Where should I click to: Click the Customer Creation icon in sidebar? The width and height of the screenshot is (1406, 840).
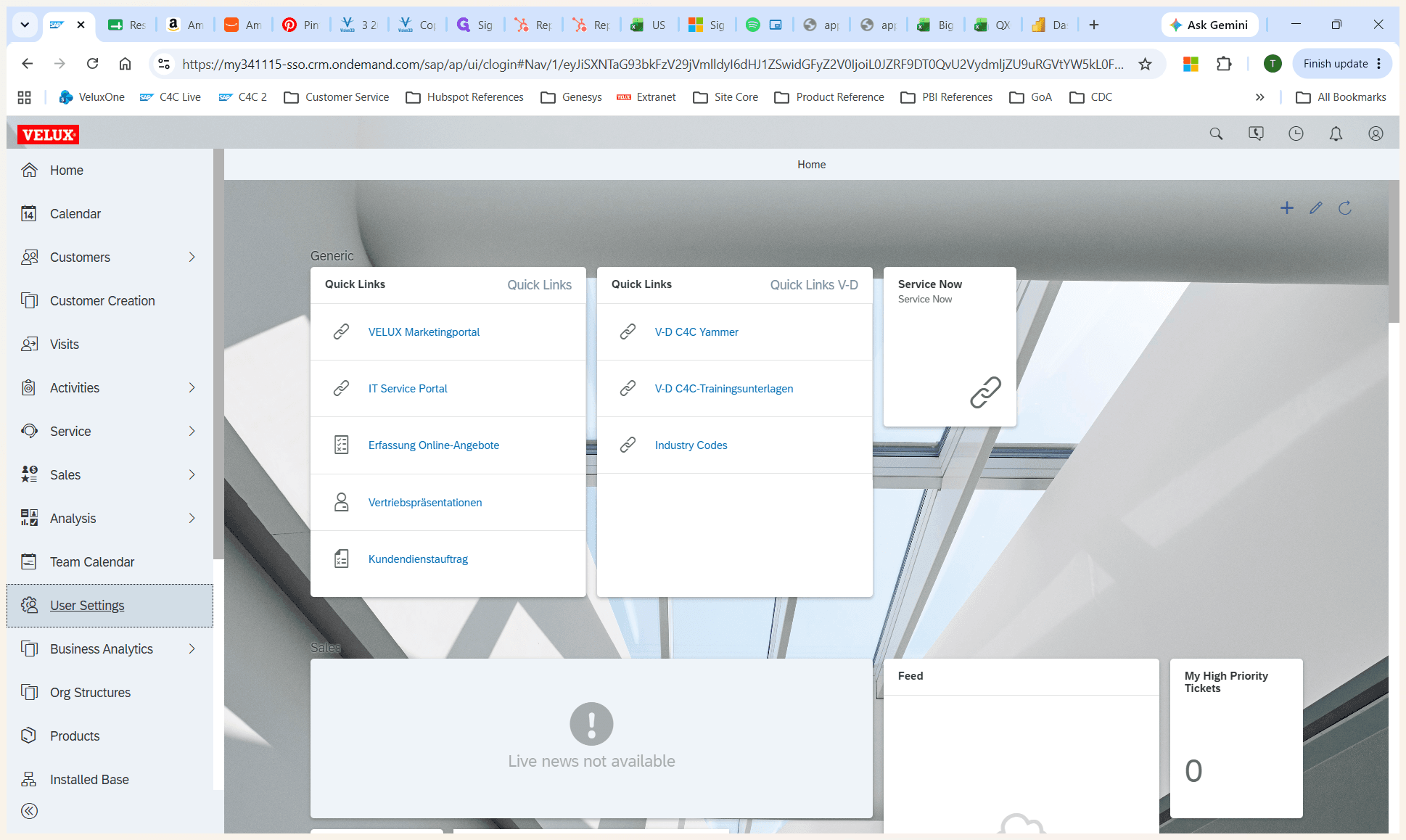[x=29, y=300]
